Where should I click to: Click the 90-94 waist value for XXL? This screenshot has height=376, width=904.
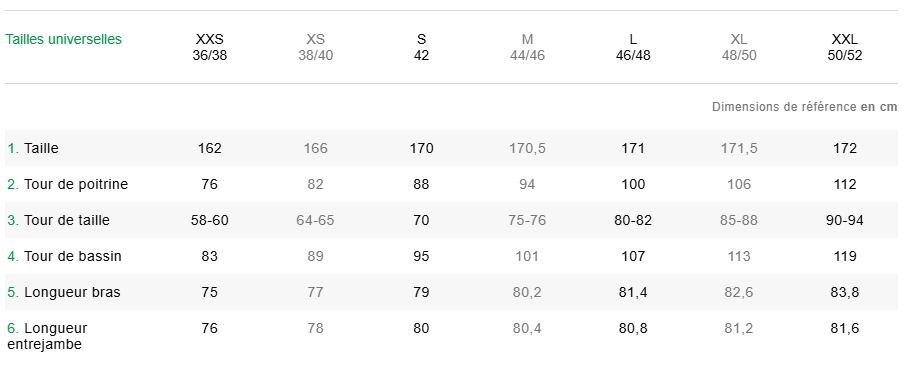point(845,220)
